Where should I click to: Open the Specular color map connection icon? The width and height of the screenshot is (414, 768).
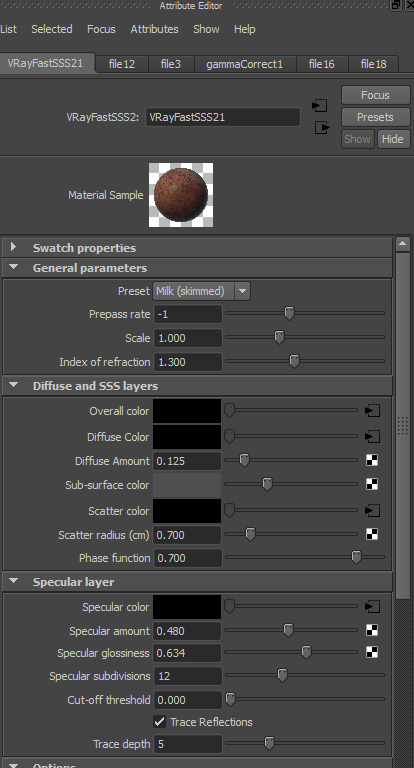[x=372, y=607]
